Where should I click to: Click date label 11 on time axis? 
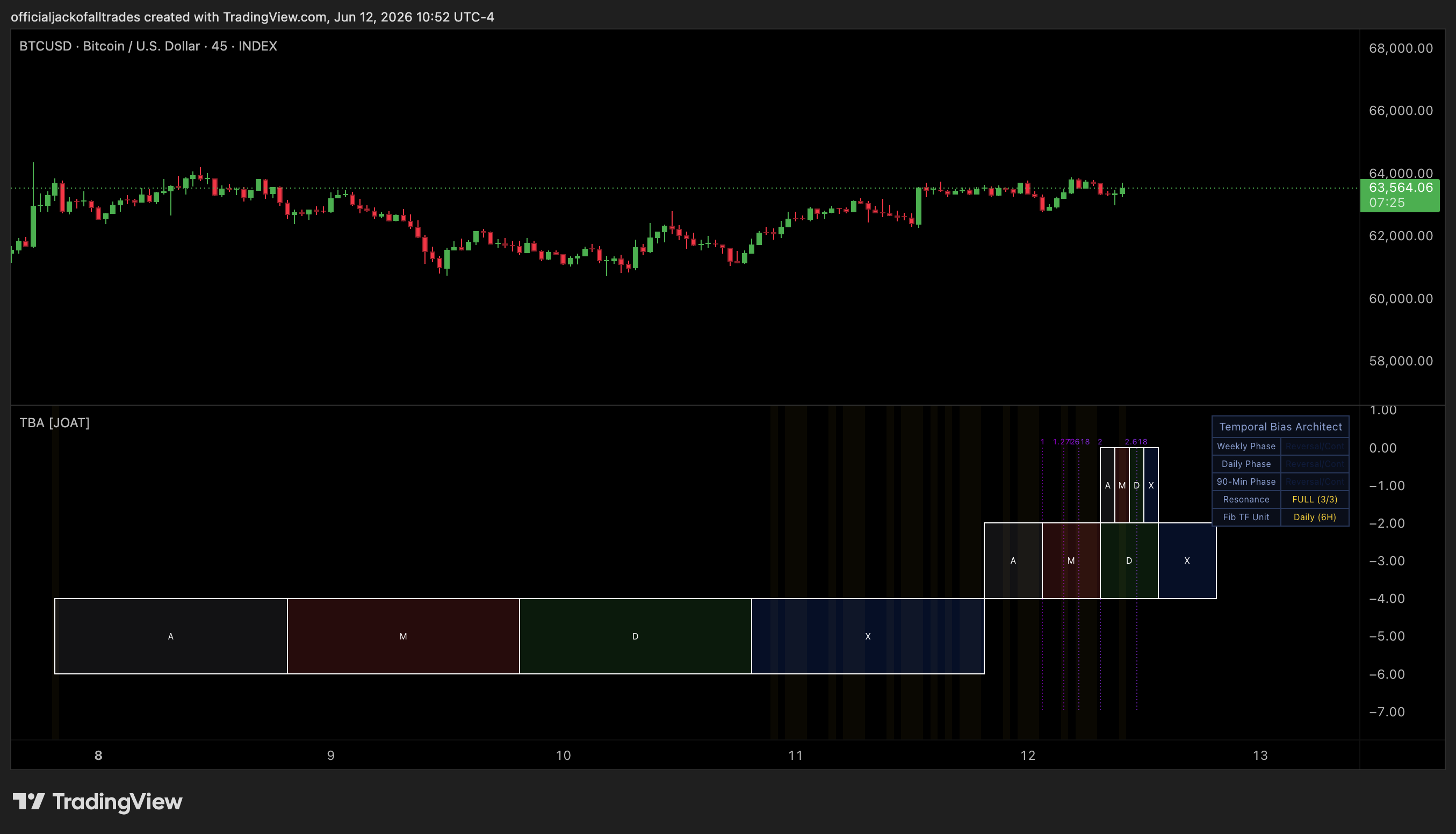tap(795, 756)
